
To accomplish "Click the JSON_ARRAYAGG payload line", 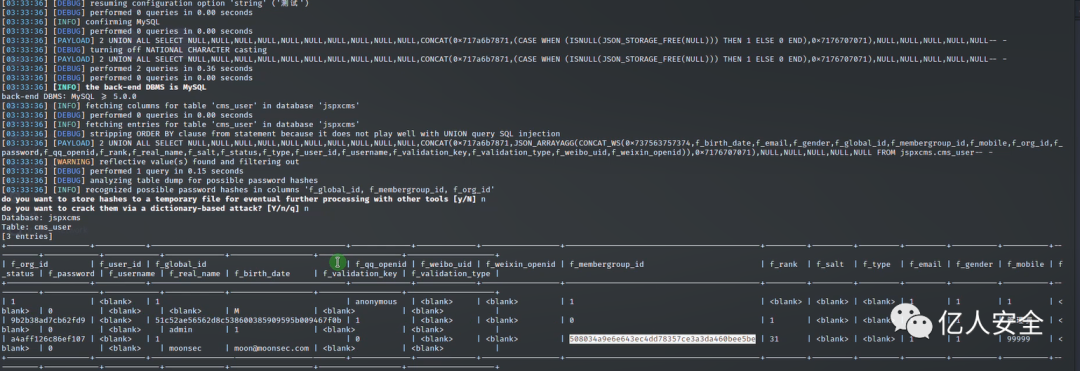I will coord(533,147).
